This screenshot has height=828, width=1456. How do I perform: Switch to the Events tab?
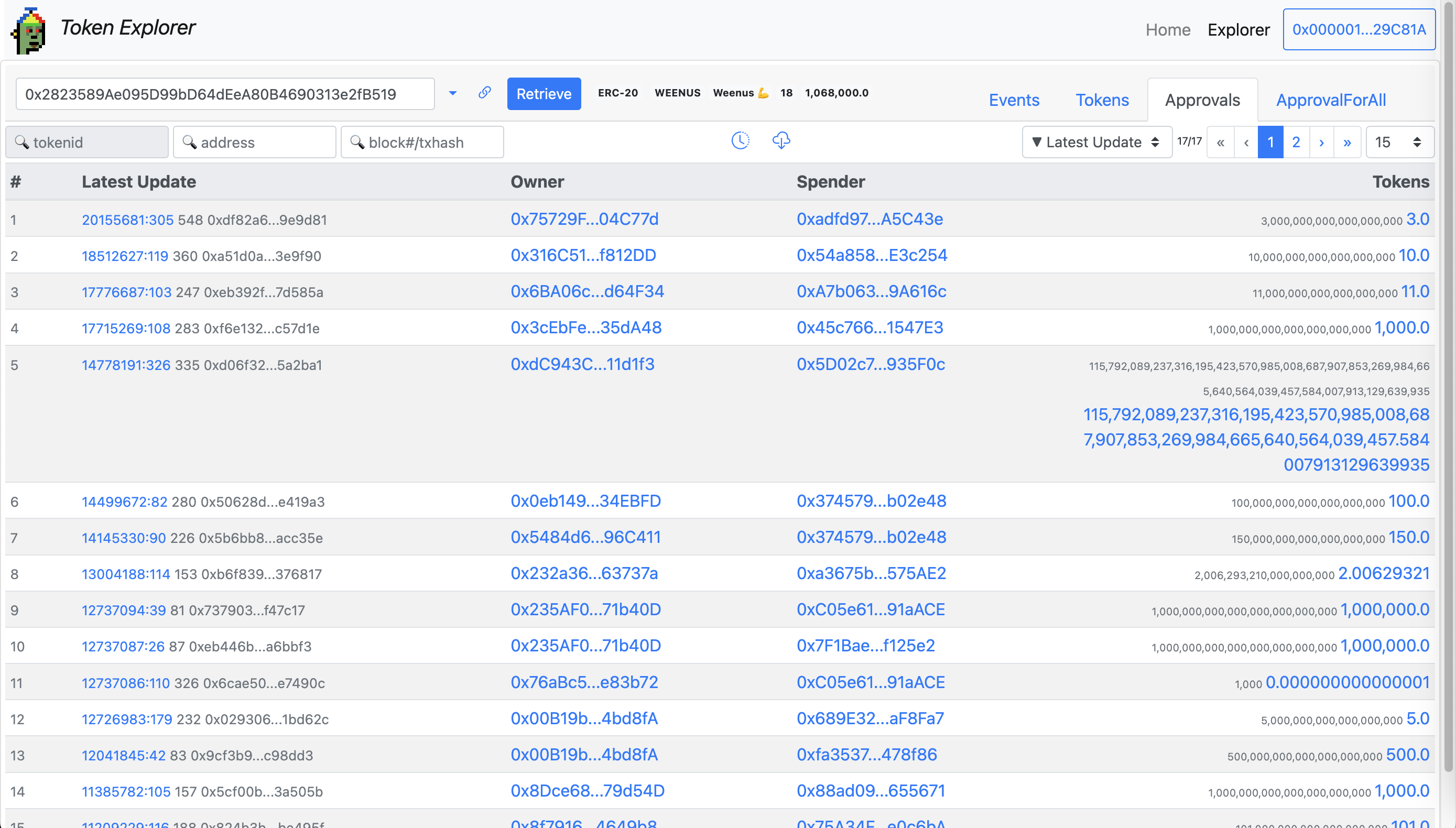coord(1014,100)
